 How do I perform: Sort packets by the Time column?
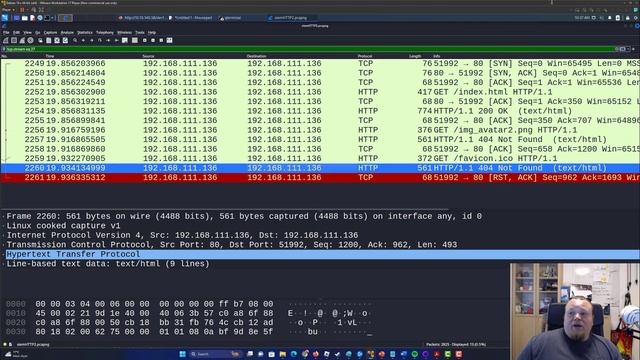point(49,56)
